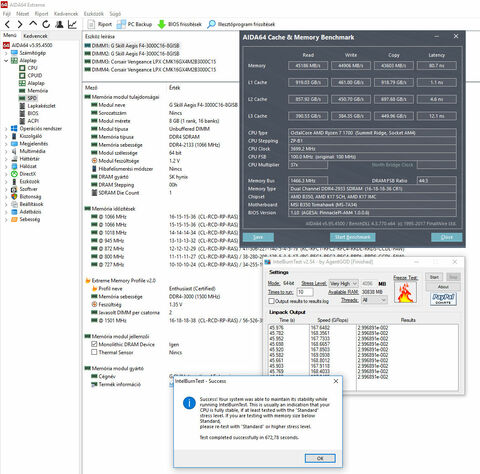480x474 pixels.
Task: Open the Kedvencek menu
Action: (x=66, y=14)
